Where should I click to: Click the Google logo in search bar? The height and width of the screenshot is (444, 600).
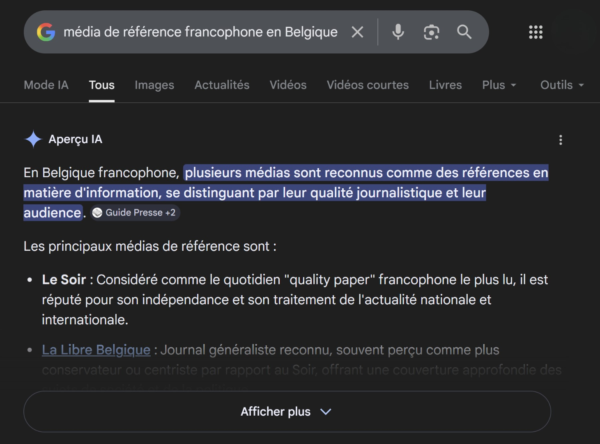click(x=46, y=32)
